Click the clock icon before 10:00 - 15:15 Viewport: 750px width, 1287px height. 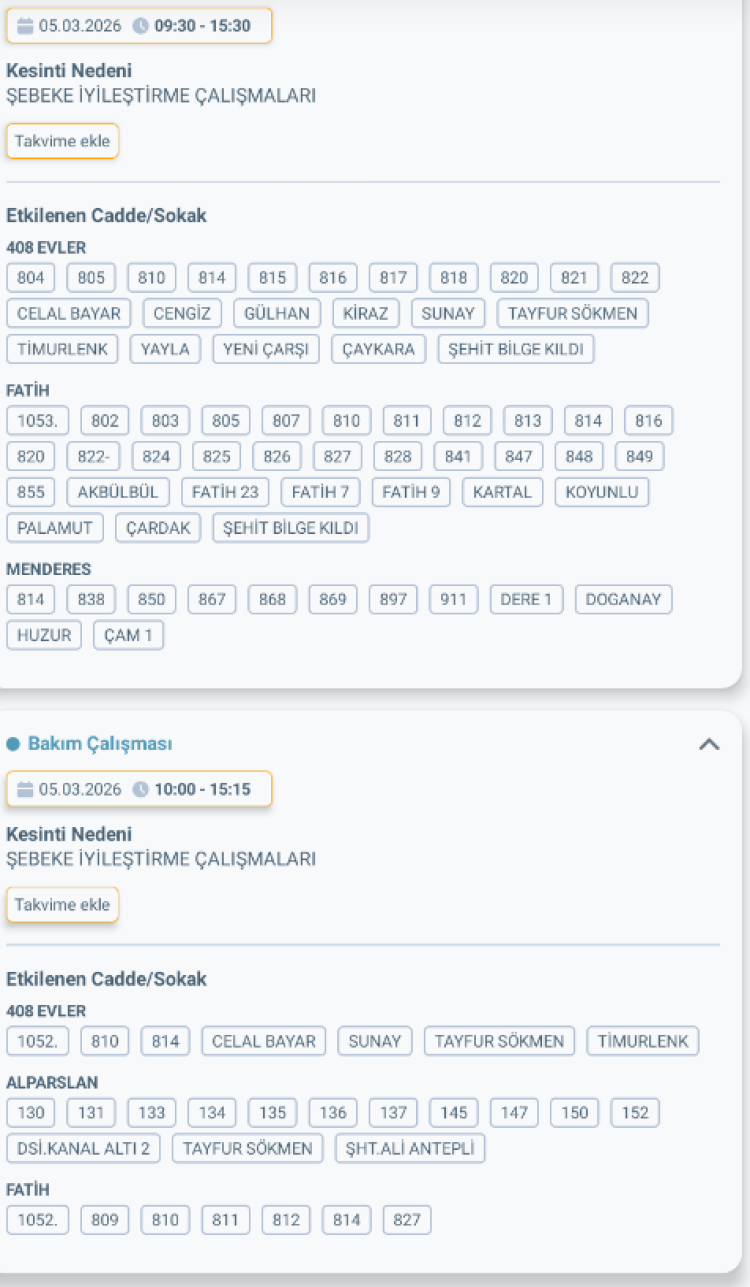141,790
